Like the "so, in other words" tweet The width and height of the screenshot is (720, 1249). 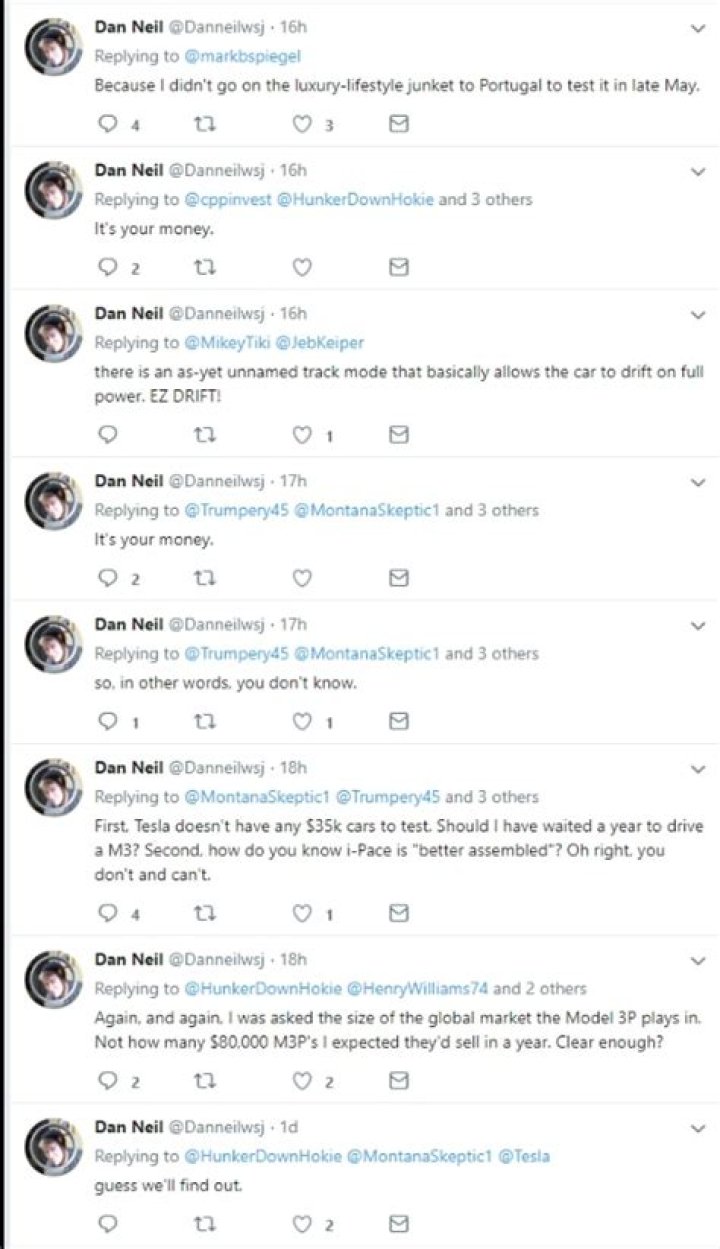tap(302, 721)
